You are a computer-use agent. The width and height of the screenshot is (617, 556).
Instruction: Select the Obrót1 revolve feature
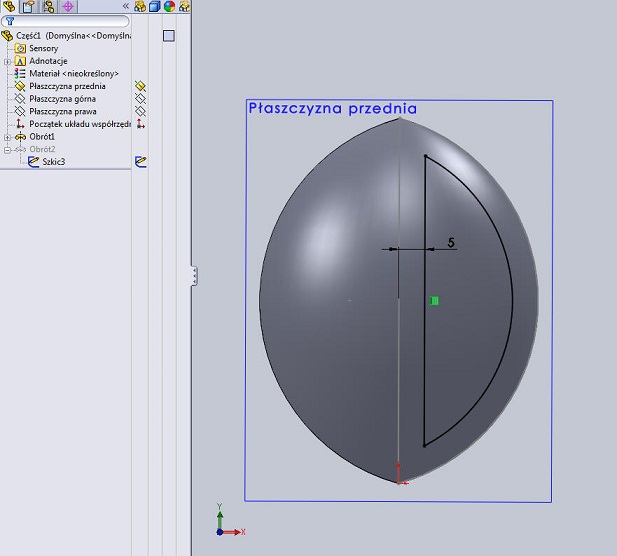[x=42, y=137]
